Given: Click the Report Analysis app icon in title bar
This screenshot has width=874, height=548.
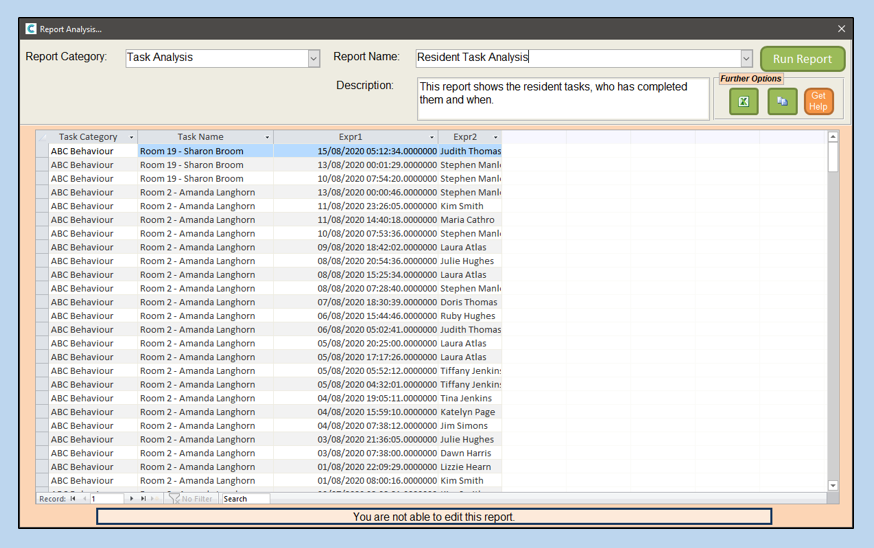Looking at the screenshot, I should point(31,29).
